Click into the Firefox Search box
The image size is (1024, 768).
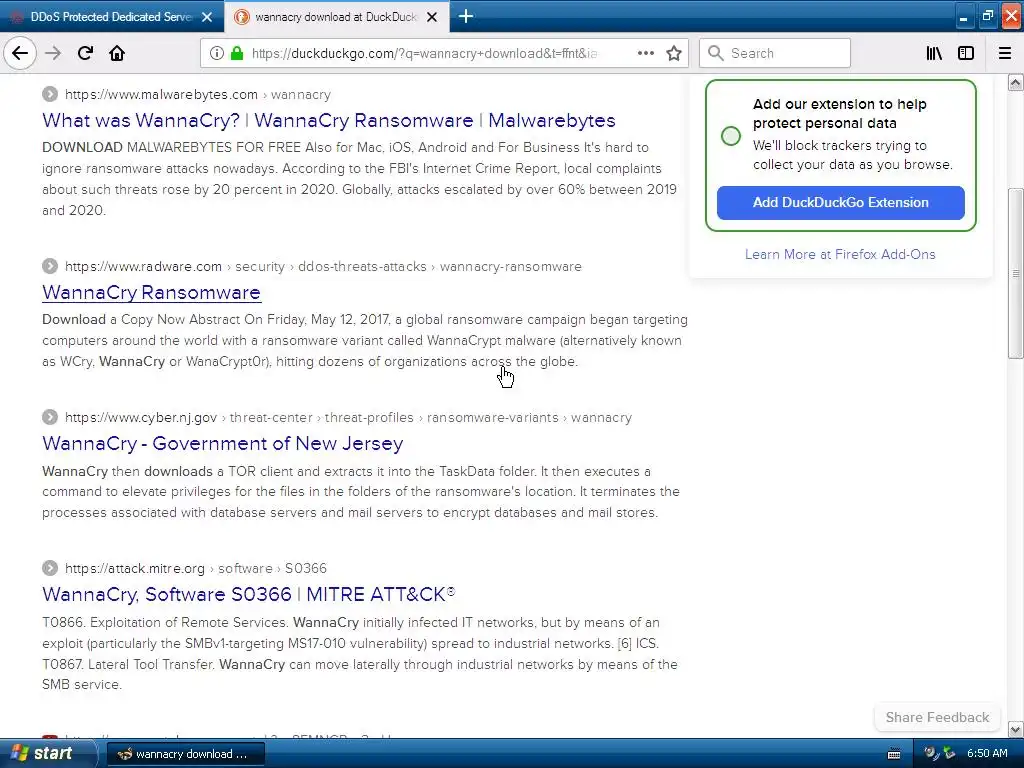pos(775,53)
